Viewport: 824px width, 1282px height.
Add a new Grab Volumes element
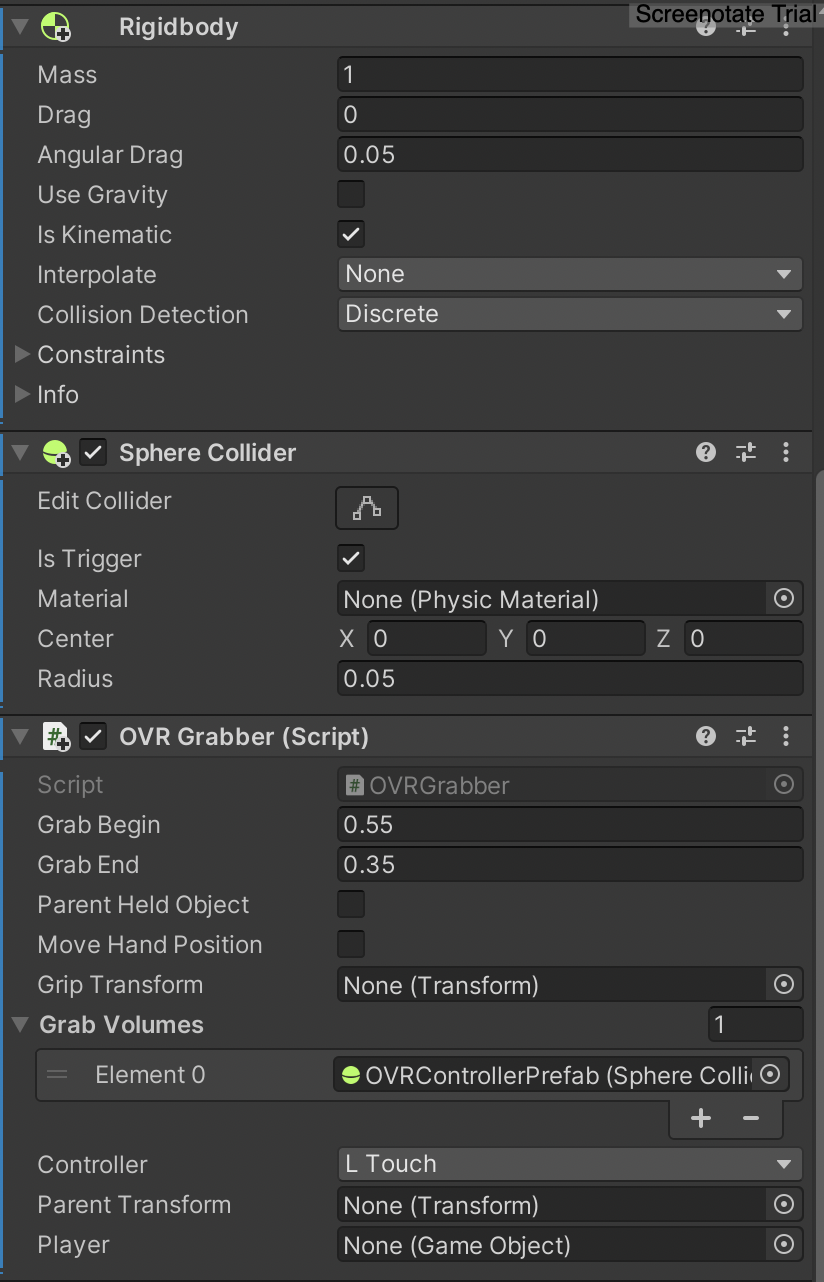pos(701,1118)
